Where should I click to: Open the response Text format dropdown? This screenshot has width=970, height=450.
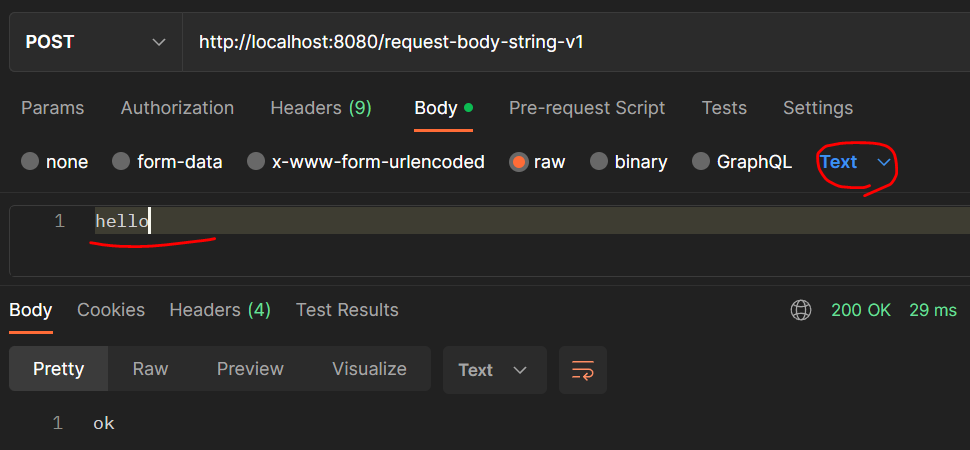[495, 370]
